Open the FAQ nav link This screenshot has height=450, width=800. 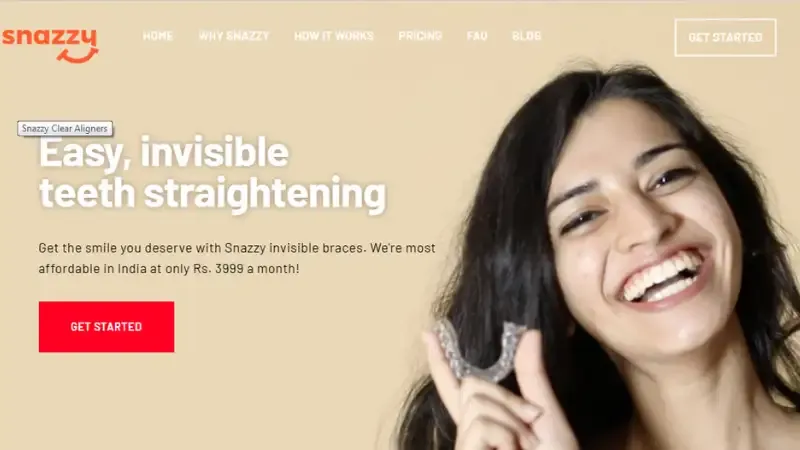[477, 36]
